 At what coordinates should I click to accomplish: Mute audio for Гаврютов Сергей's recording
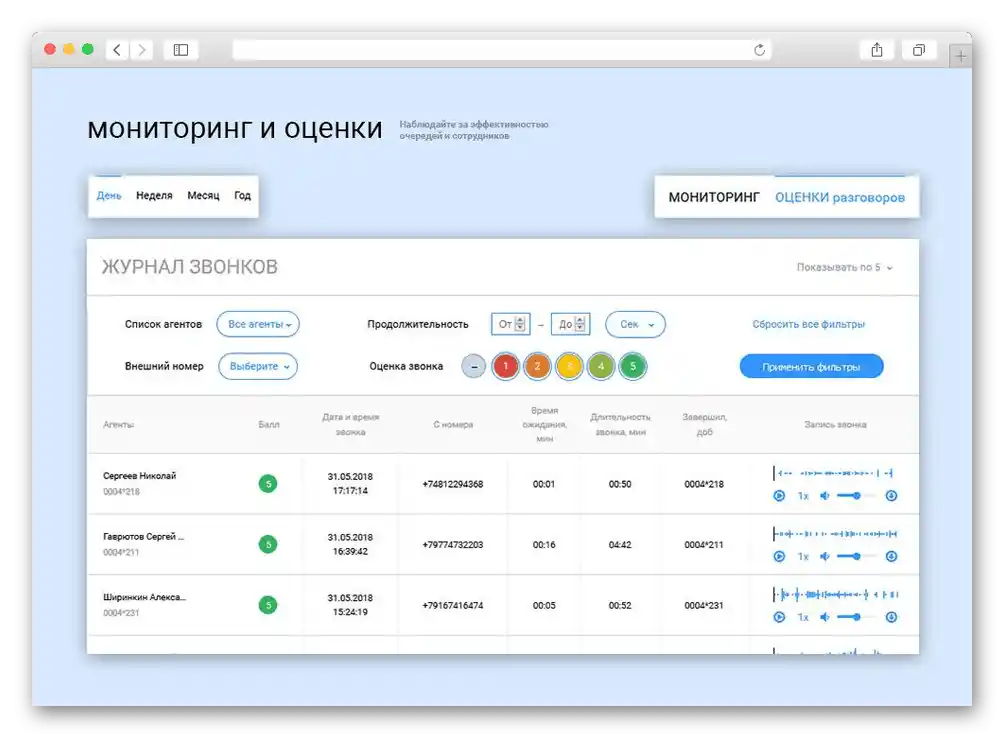pos(825,556)
